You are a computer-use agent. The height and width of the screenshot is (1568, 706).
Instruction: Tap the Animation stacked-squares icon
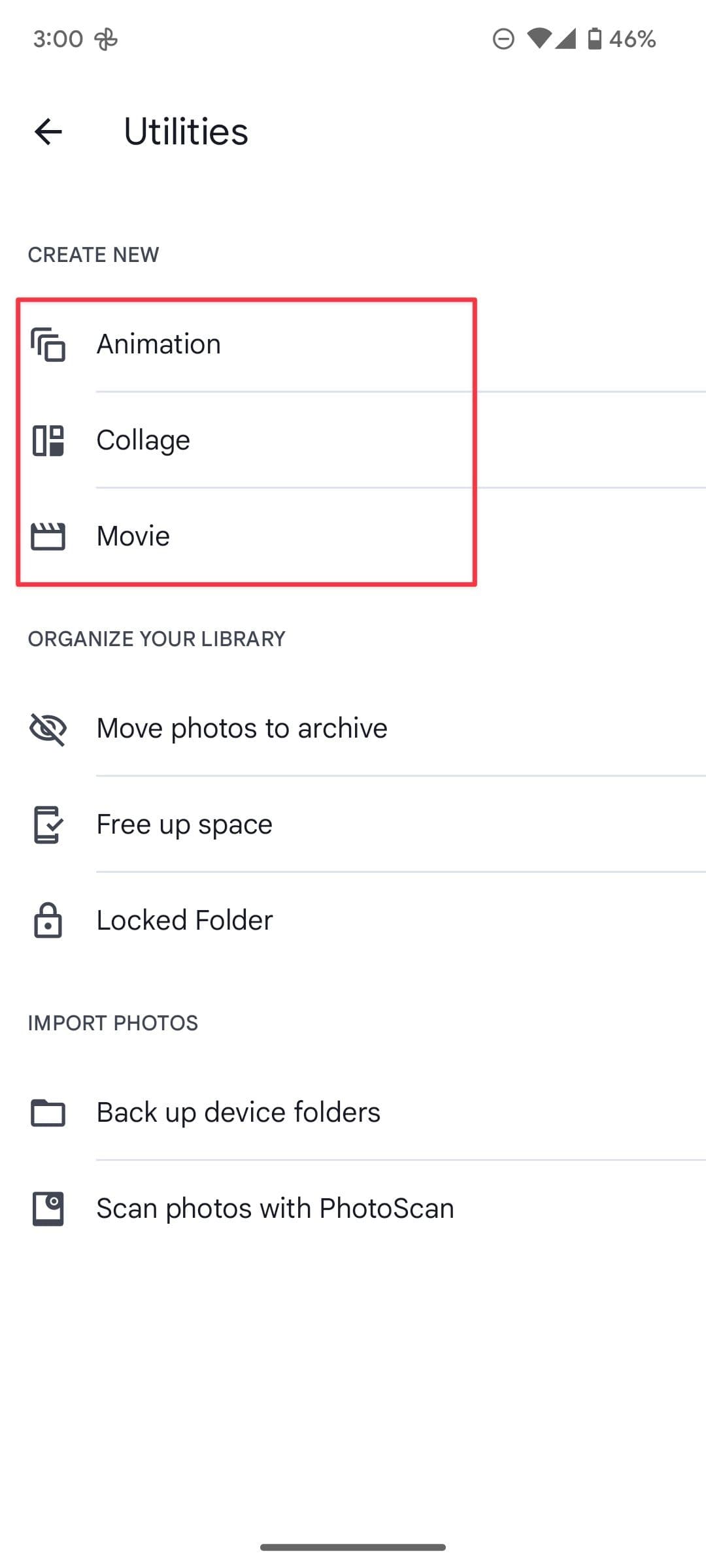(x=48, y=344)
